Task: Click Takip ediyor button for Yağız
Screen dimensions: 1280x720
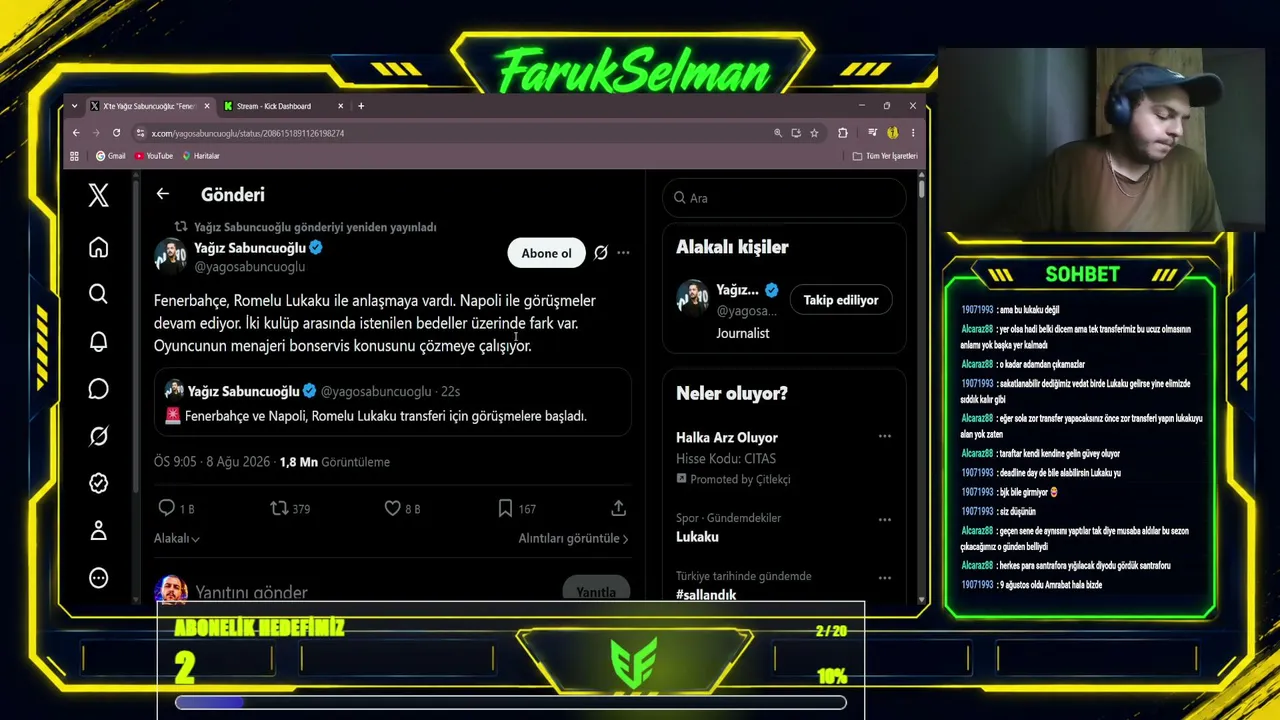Action: [x=841, y=300]
